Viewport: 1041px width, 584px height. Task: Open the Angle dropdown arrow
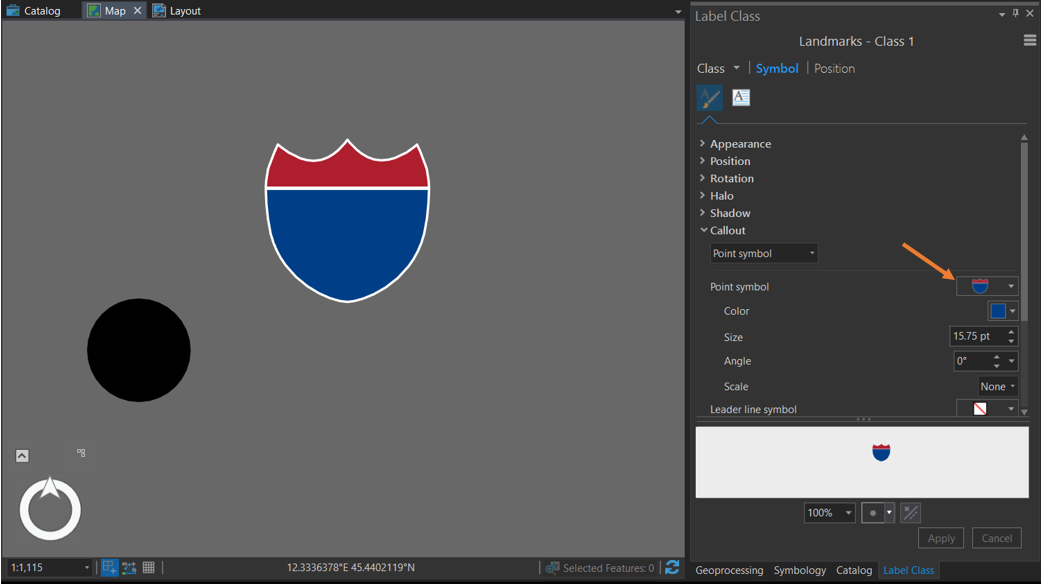coord(1012,361)
